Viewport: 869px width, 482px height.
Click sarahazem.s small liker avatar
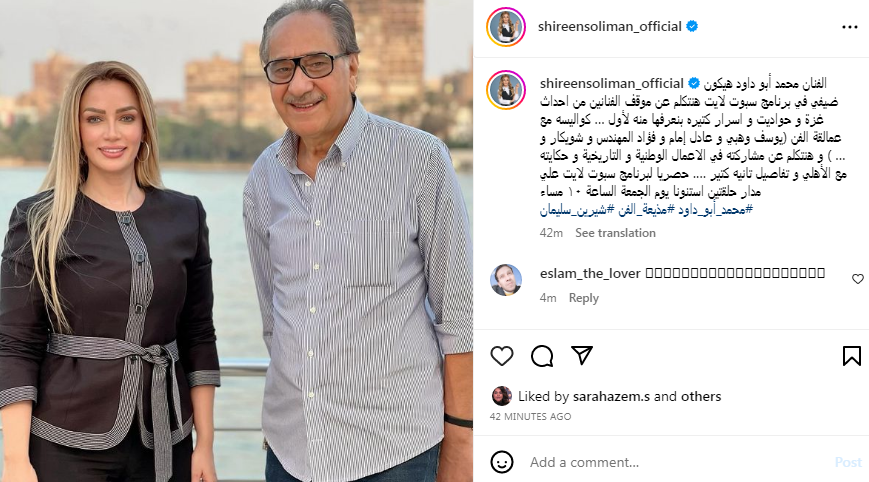[x=502, y=396]
